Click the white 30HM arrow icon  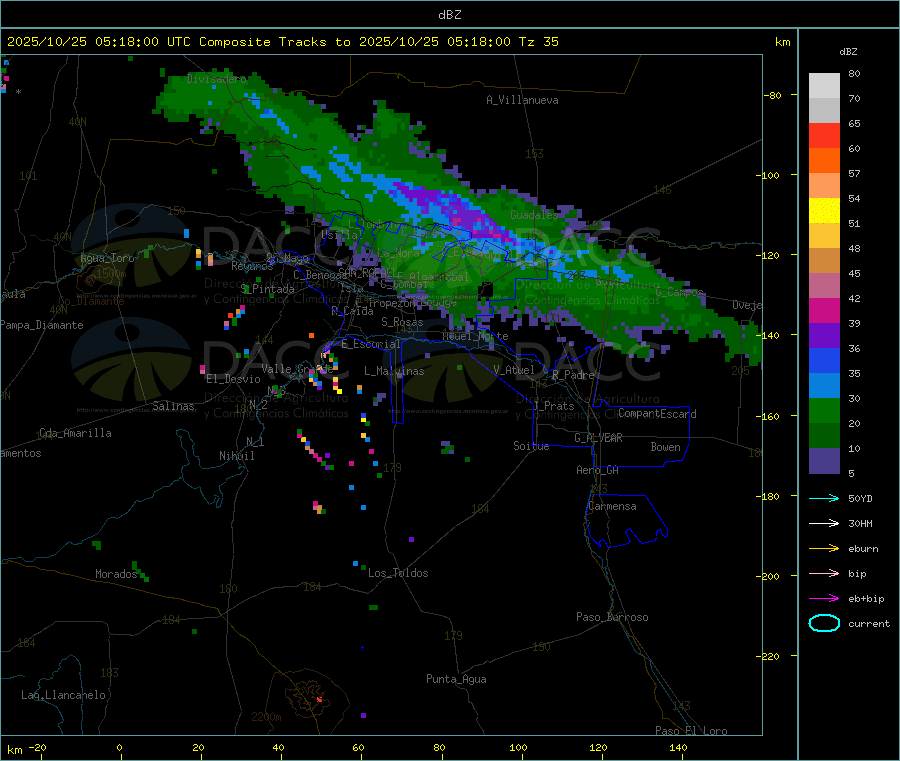point(824,523)
